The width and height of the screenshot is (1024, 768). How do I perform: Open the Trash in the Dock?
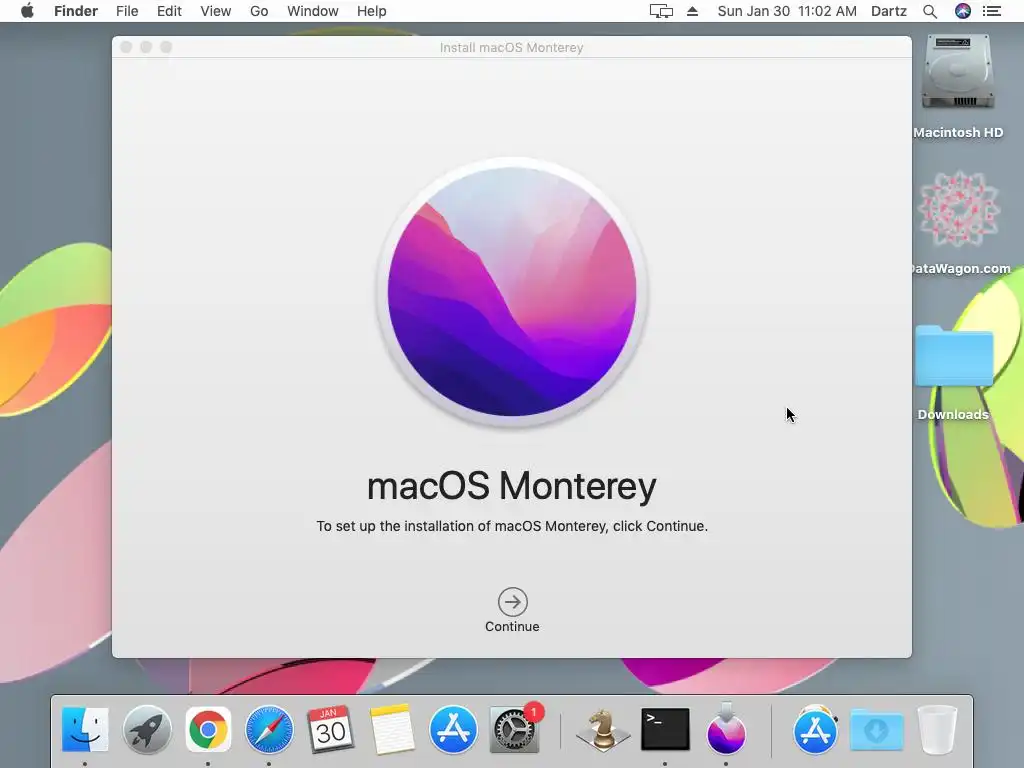(x=938, y=729)
